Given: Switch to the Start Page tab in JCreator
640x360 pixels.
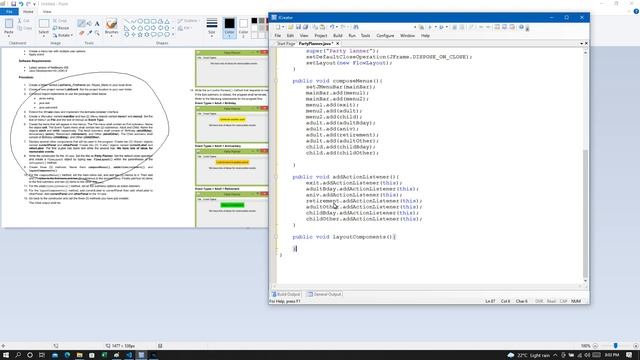Looking at the screenshot, I should (286, 43).
